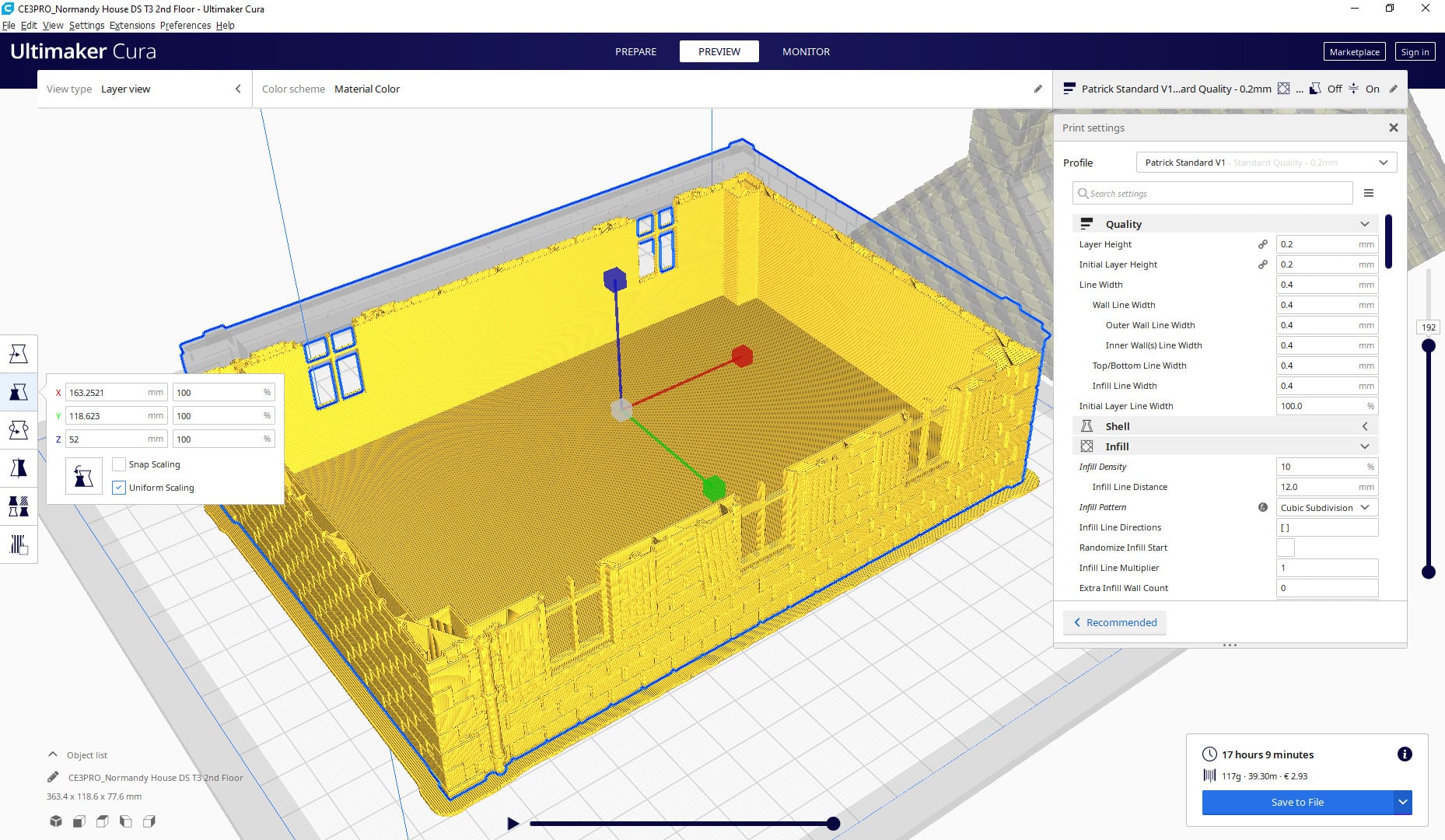Click the layer slider lower handle
Screen dimensions: 1445x840
tap(1429, 572)
